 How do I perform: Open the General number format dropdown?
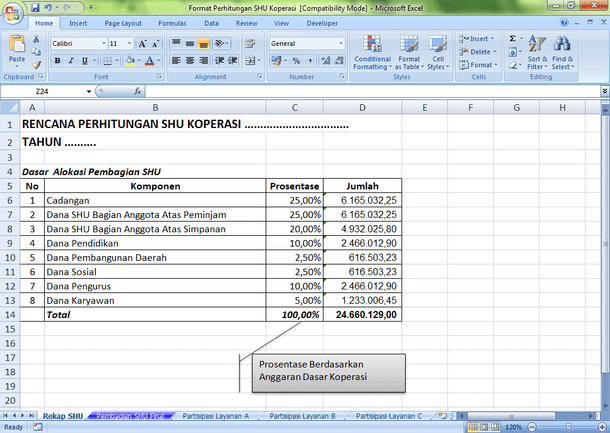pos(341,44)
